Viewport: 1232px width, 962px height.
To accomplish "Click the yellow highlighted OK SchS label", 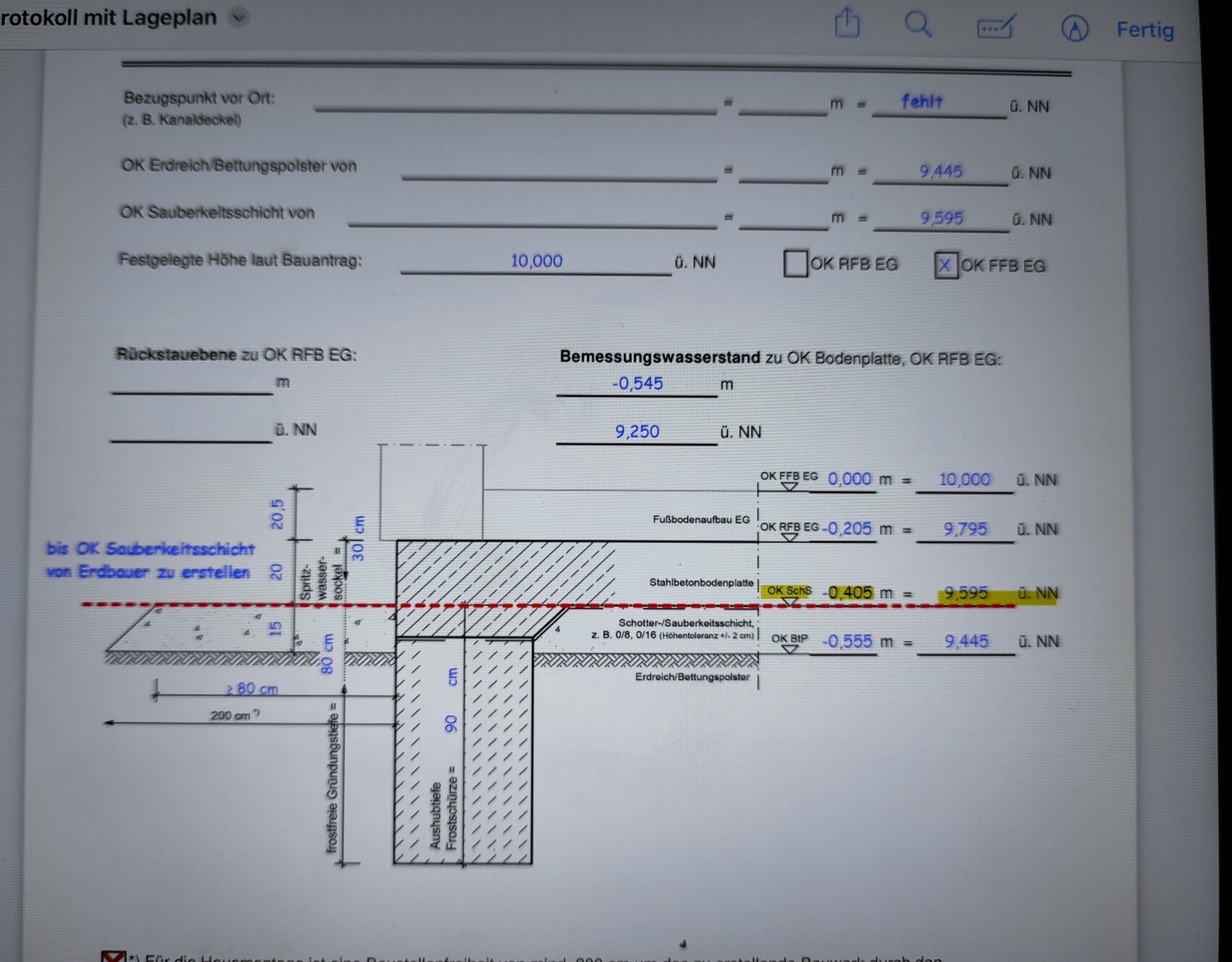I will point(788,591).
